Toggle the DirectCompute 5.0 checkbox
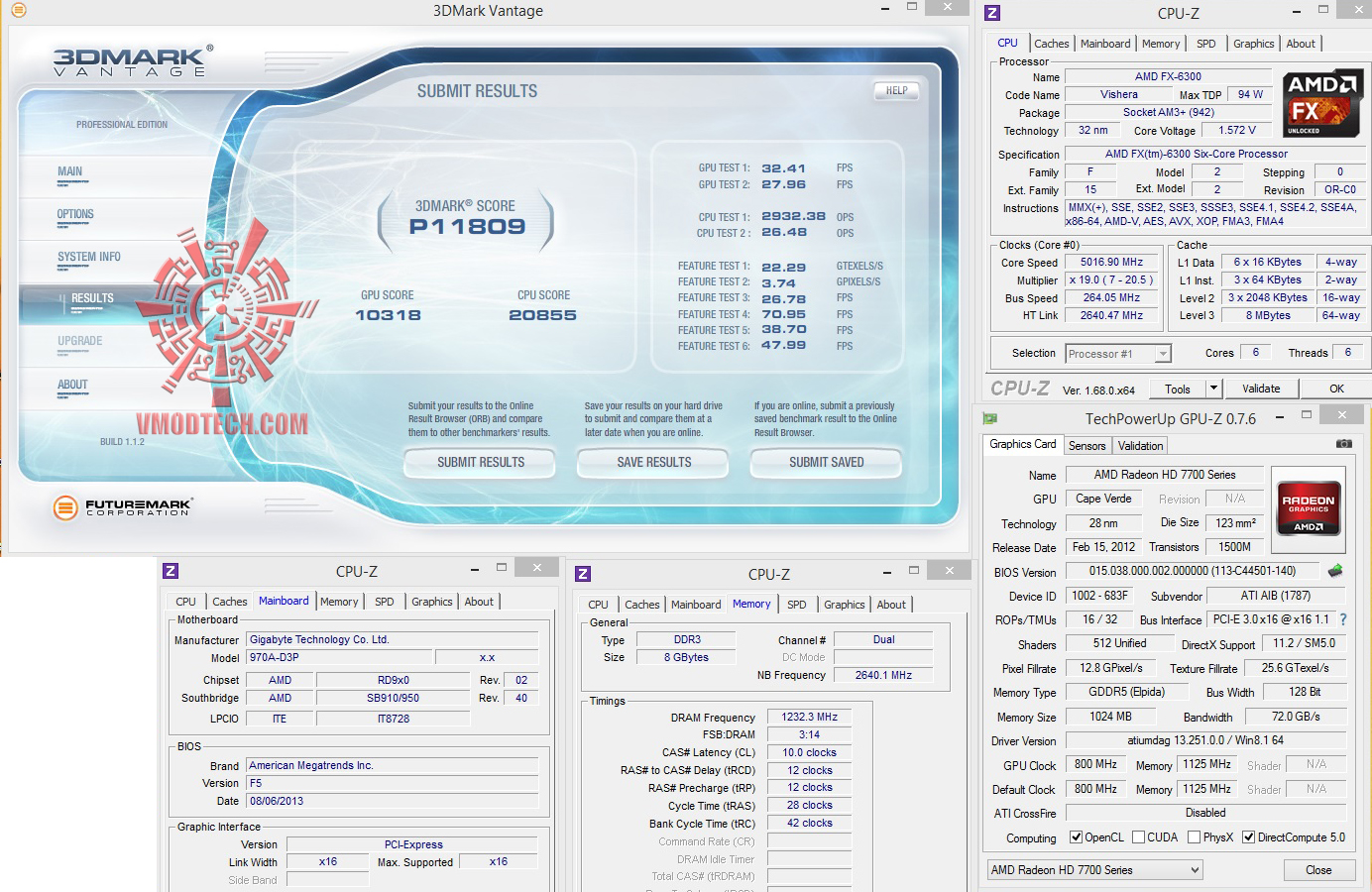Image resolution: width=1372 pixels, height=892 pixels. tap(1248, 837)
